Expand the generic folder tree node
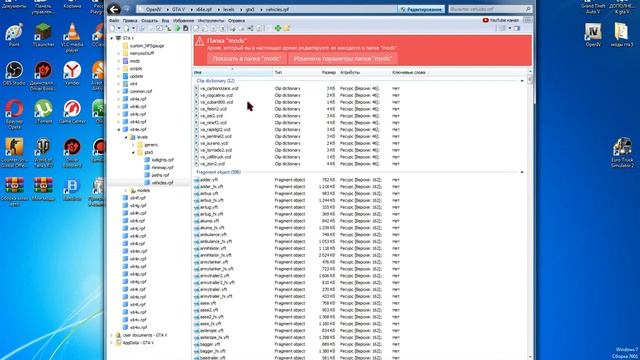Viewport: 640px width, 360px height. click(x=133, y=144)
